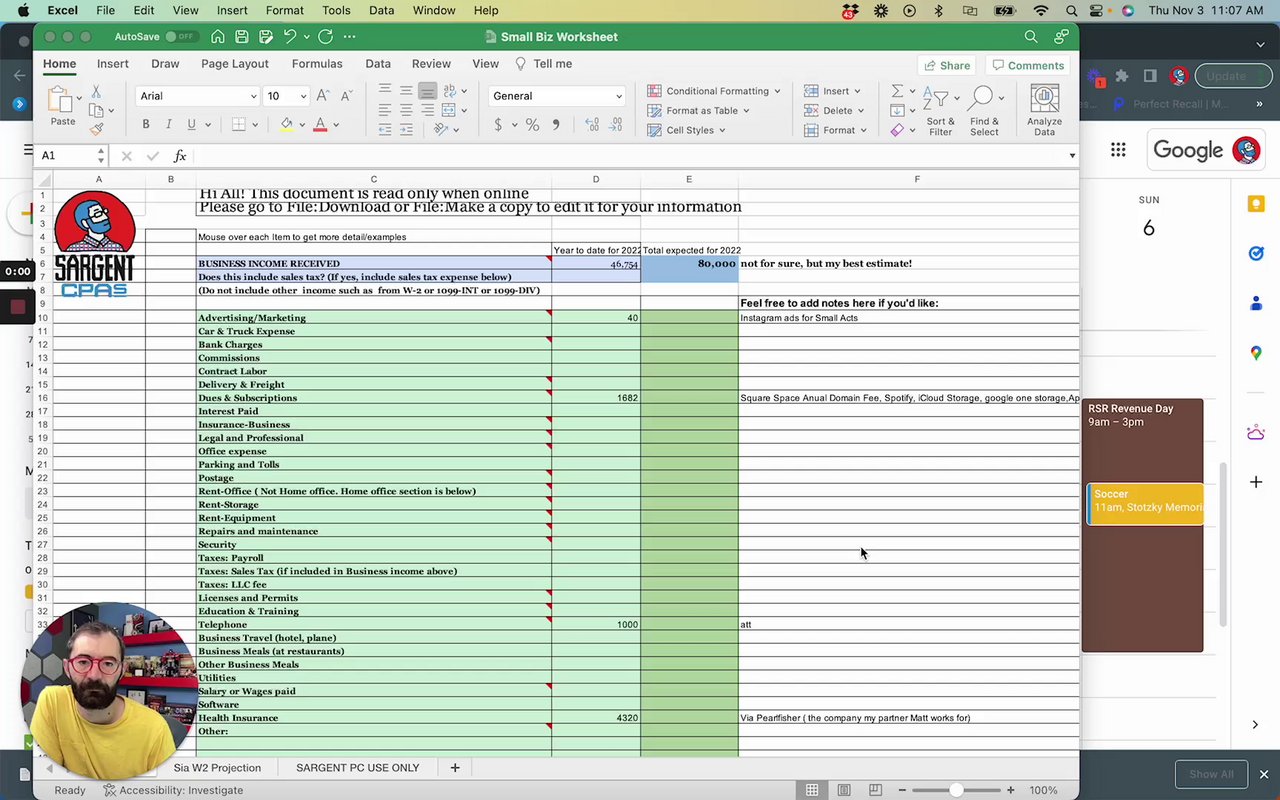1280x800 pixels.
Task: Click Accessibility: Investigate in status bar
Action: (174, 790)
